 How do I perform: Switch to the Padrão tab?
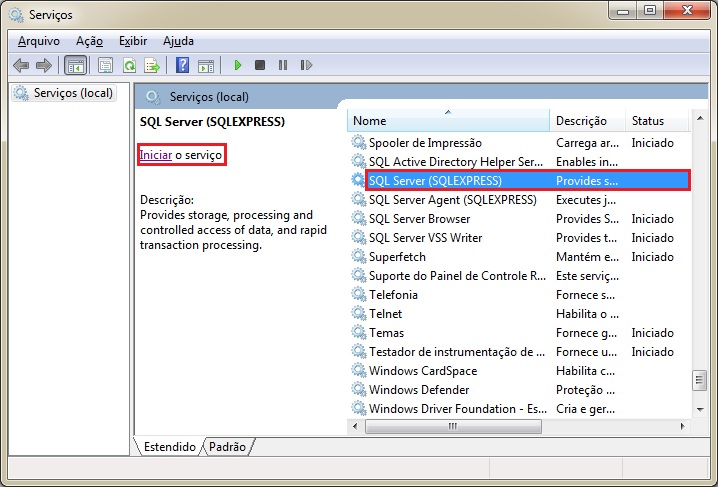pos(228,447)
